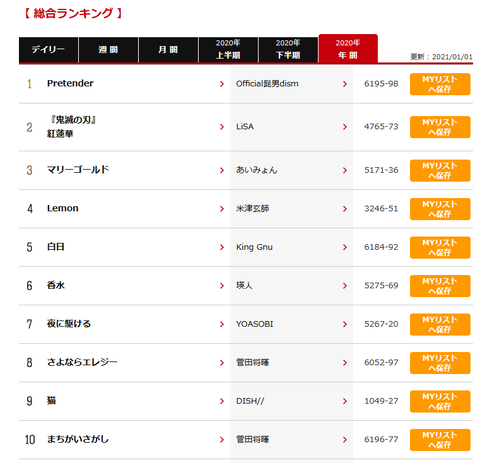The height and width of the screenshot is (463, 480).
Task: Click the red arrow beside artist 瑛人
Action: click(345, 286)
